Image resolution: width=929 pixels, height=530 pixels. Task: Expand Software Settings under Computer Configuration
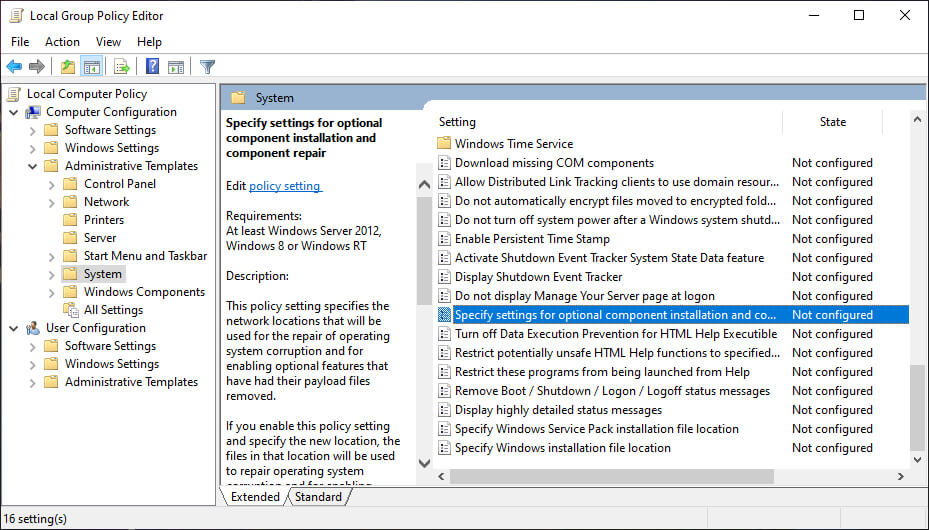pyautogui.click(x=33, y=130)
